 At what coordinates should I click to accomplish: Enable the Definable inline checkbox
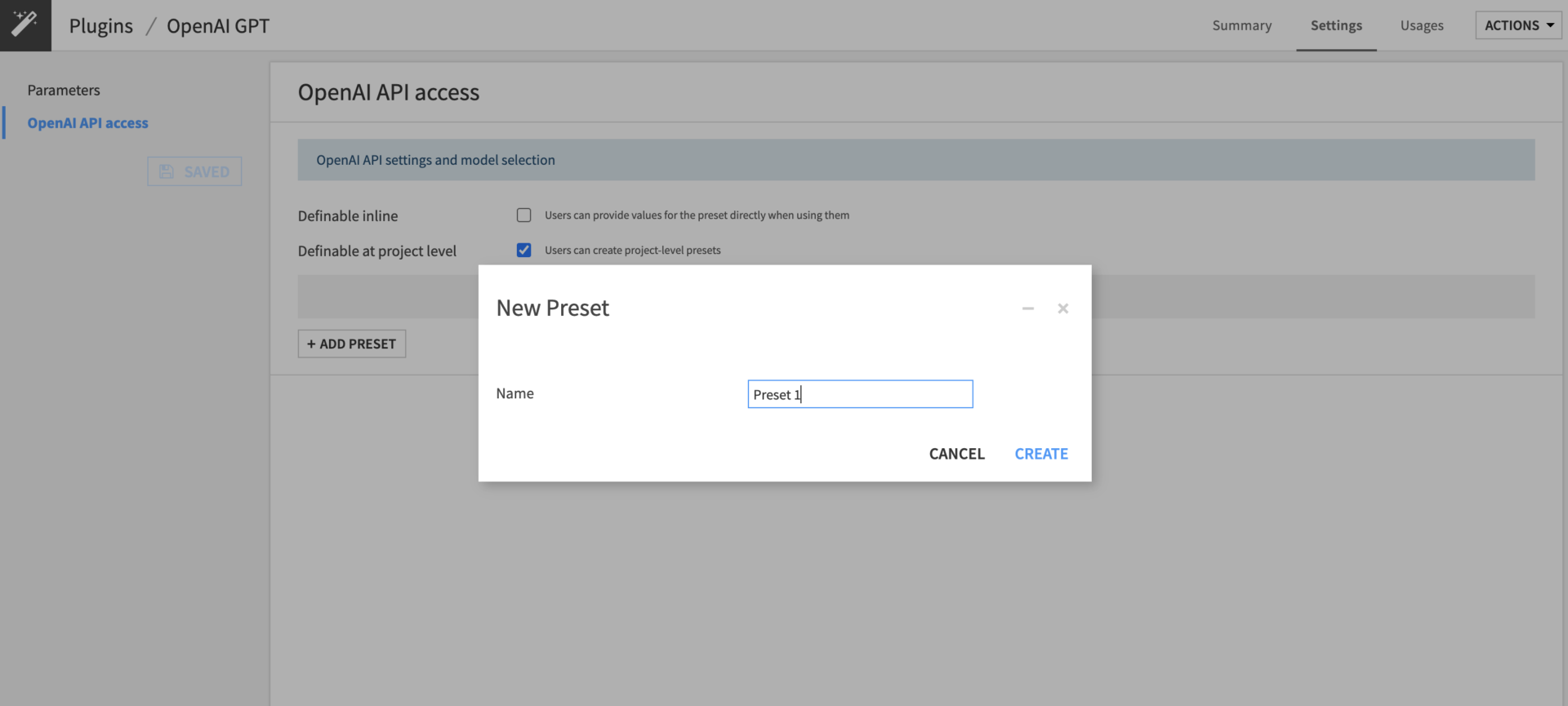(523, 215)
